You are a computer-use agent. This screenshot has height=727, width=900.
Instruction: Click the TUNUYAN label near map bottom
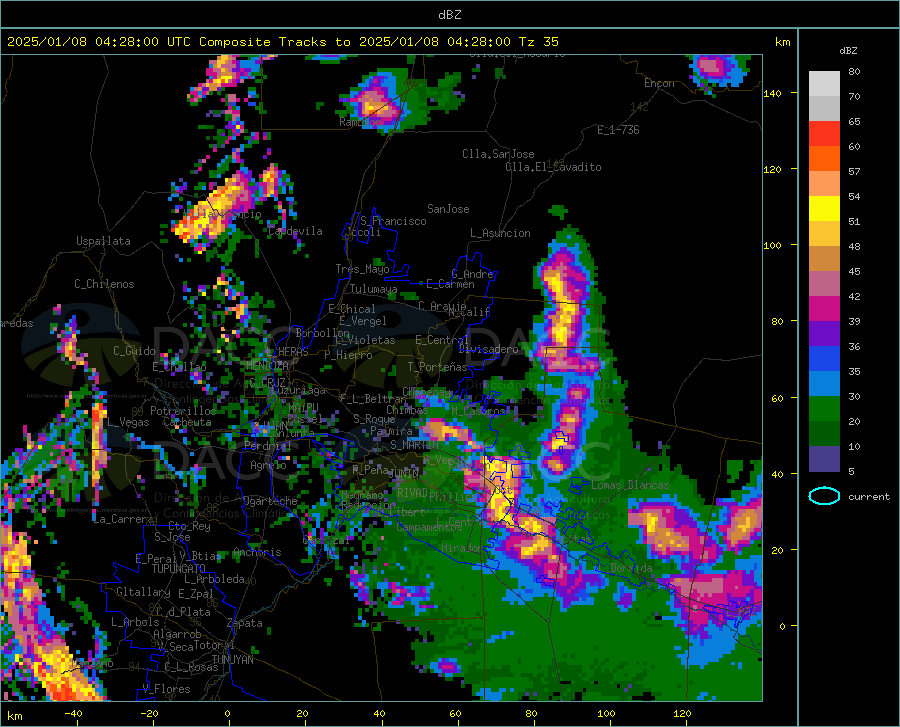coord(232,659)
